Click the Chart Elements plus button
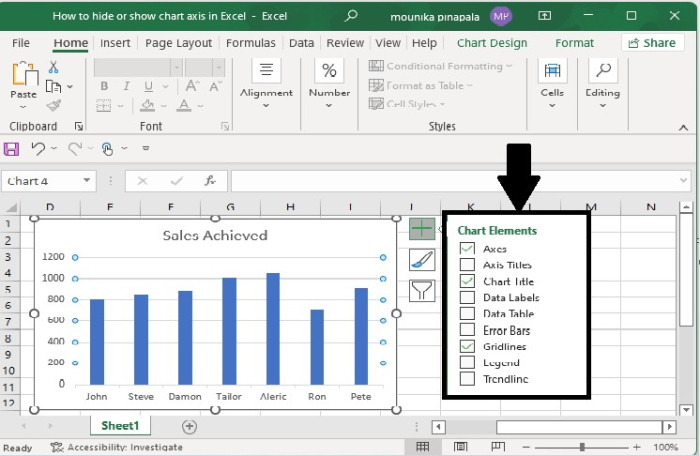Screen dimensions: 700x456 tap(422, 228)
